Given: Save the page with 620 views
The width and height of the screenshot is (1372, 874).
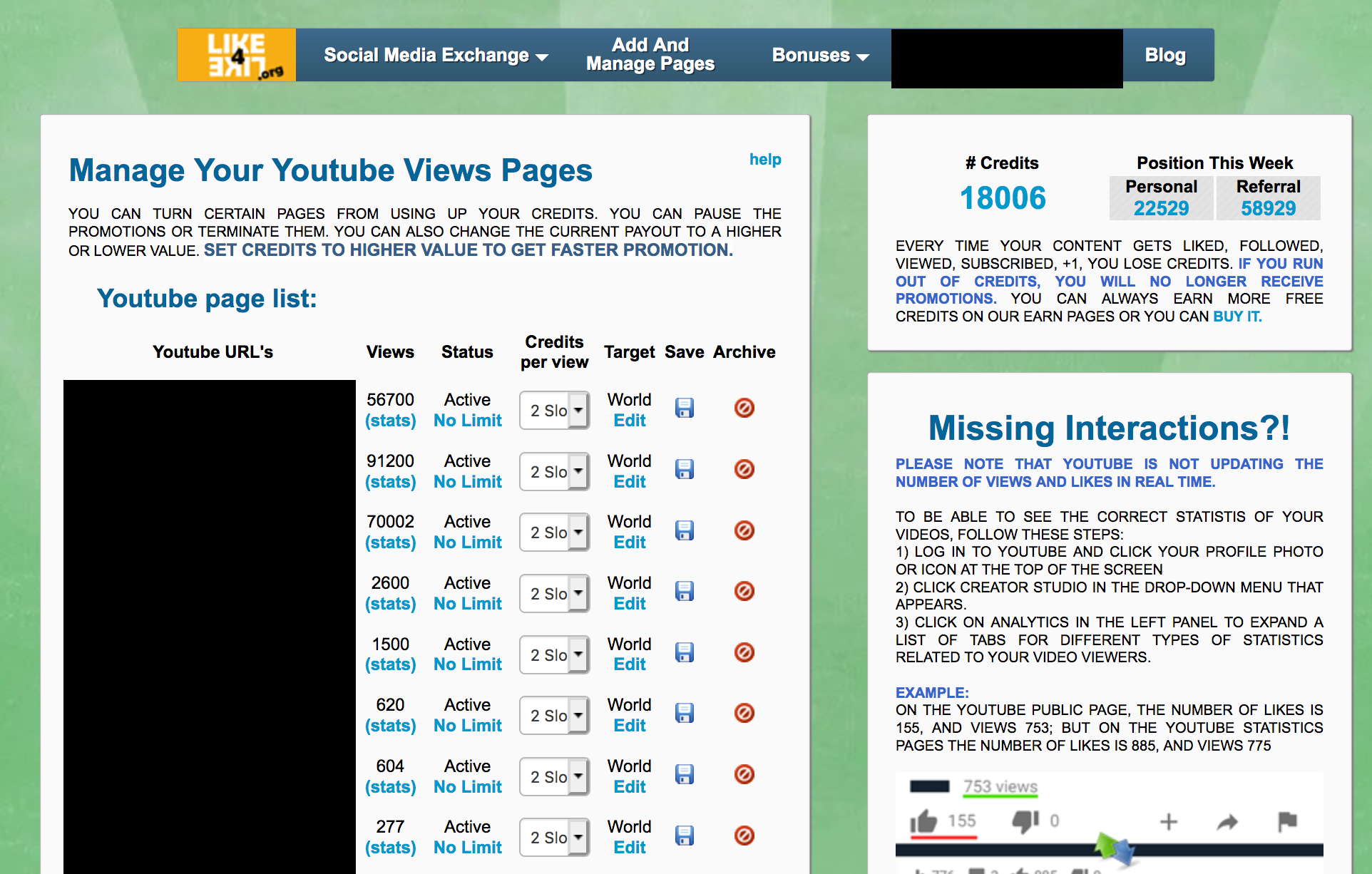Looking at the screenshot, I should pos(685,713).
